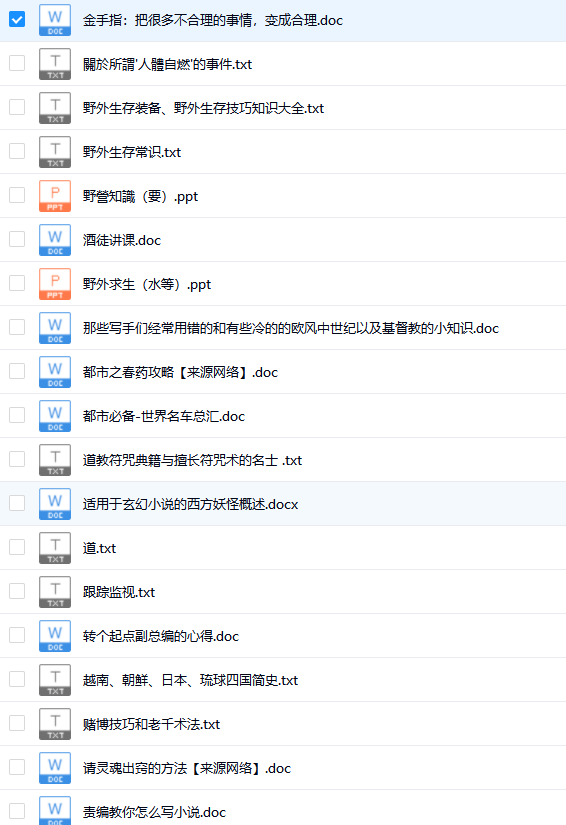Viewport: 566px width, 825px height.
Task: Tick the checkbox for 都市之春药攻略 doc
Action: click(x=17, y=371)
